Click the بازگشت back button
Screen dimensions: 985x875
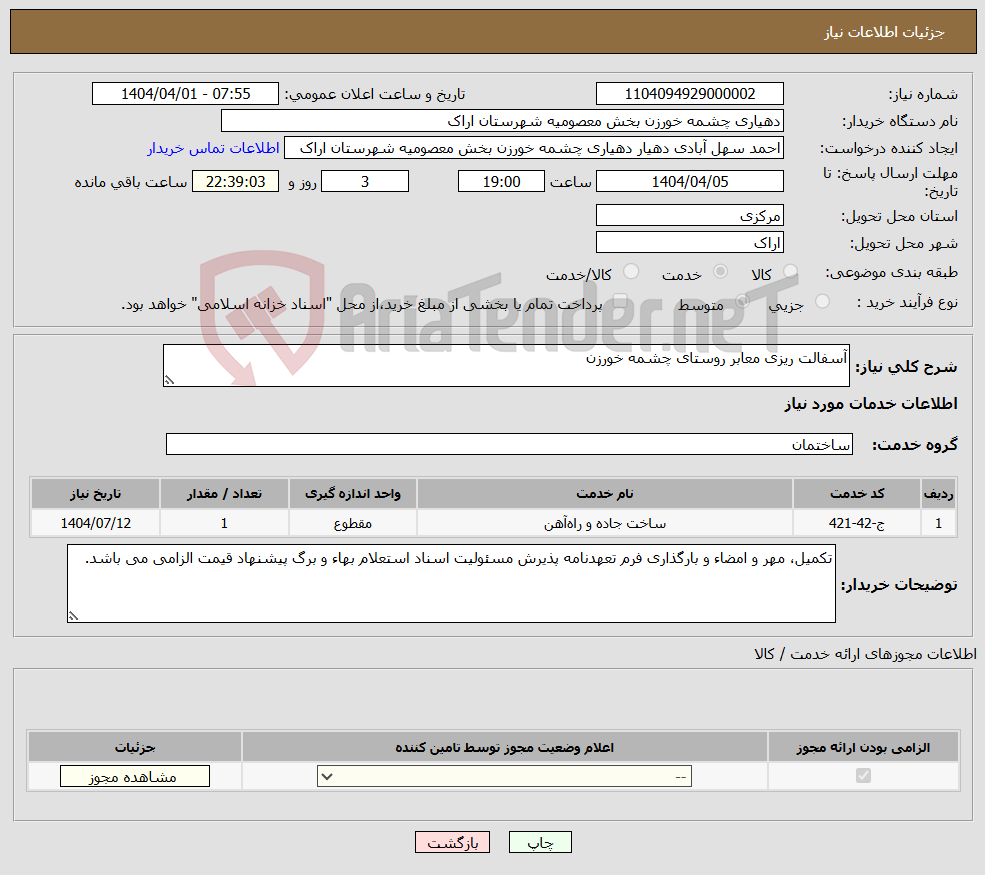click(x=452, y=842)
